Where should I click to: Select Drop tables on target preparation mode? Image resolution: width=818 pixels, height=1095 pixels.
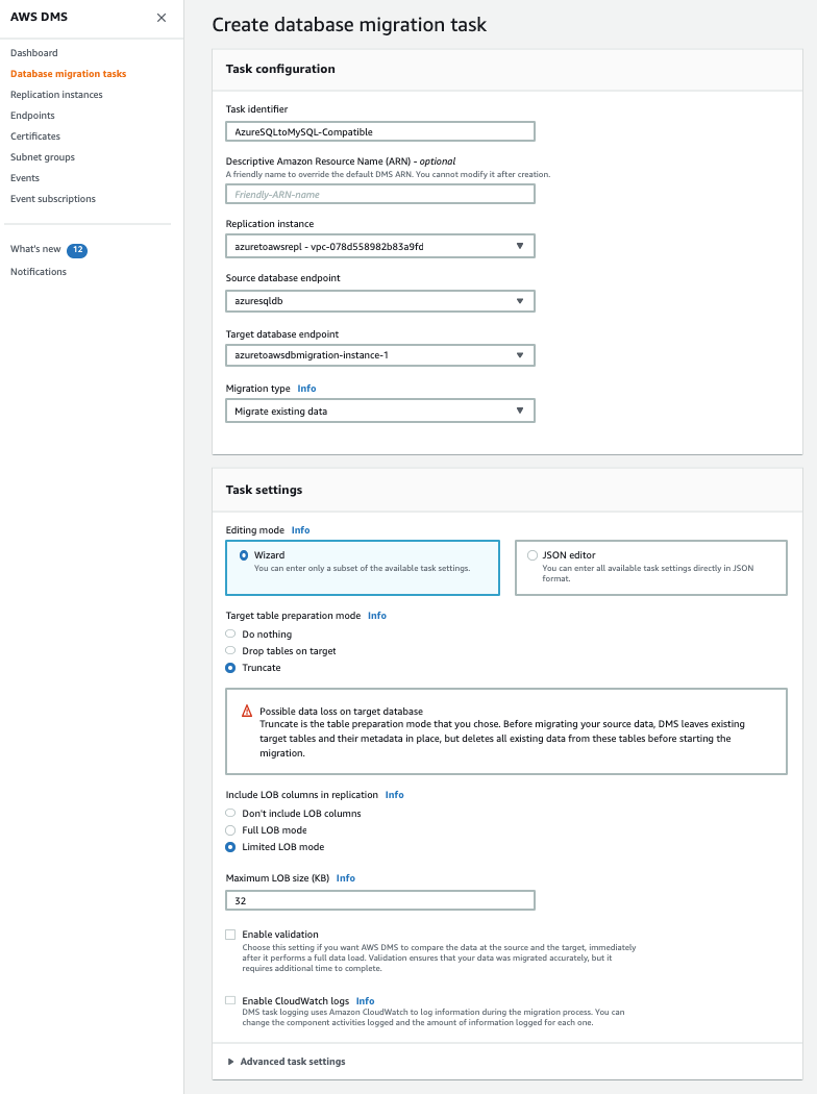tap(230, 650)
